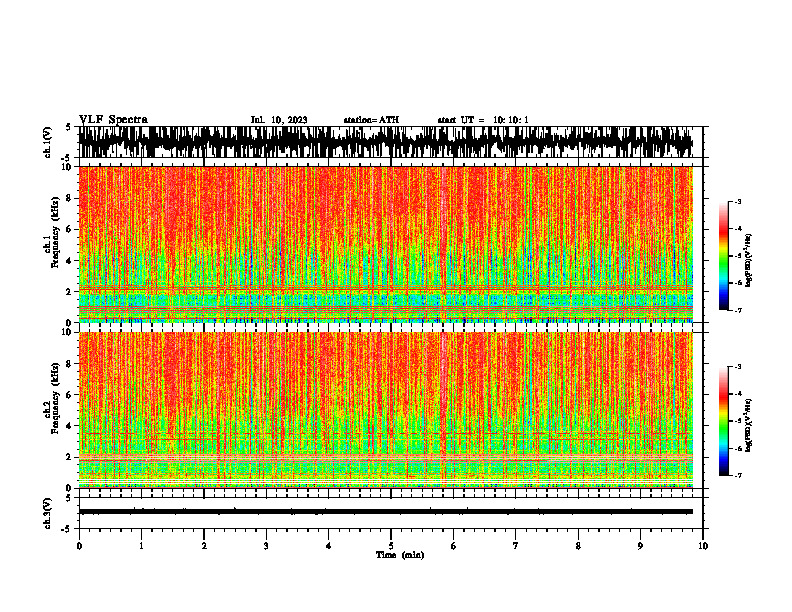
Task: Click the ch.2 spectrogram color scale bar
Action: (x=723, y=421)
